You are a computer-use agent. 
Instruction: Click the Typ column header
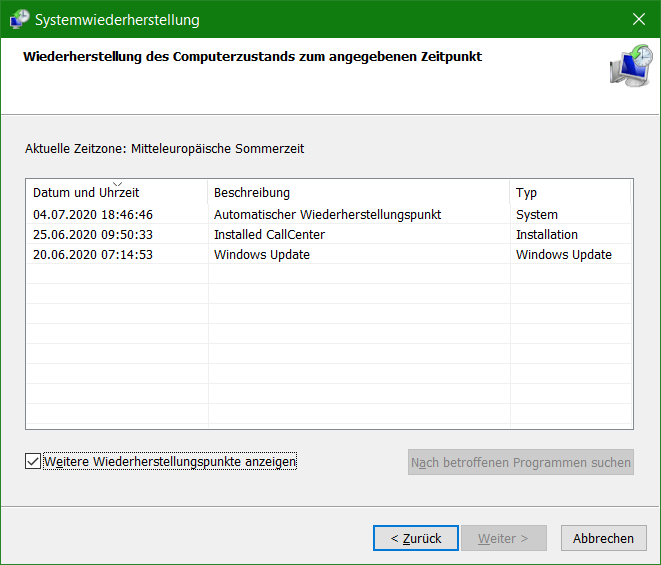tap(570, 193)
